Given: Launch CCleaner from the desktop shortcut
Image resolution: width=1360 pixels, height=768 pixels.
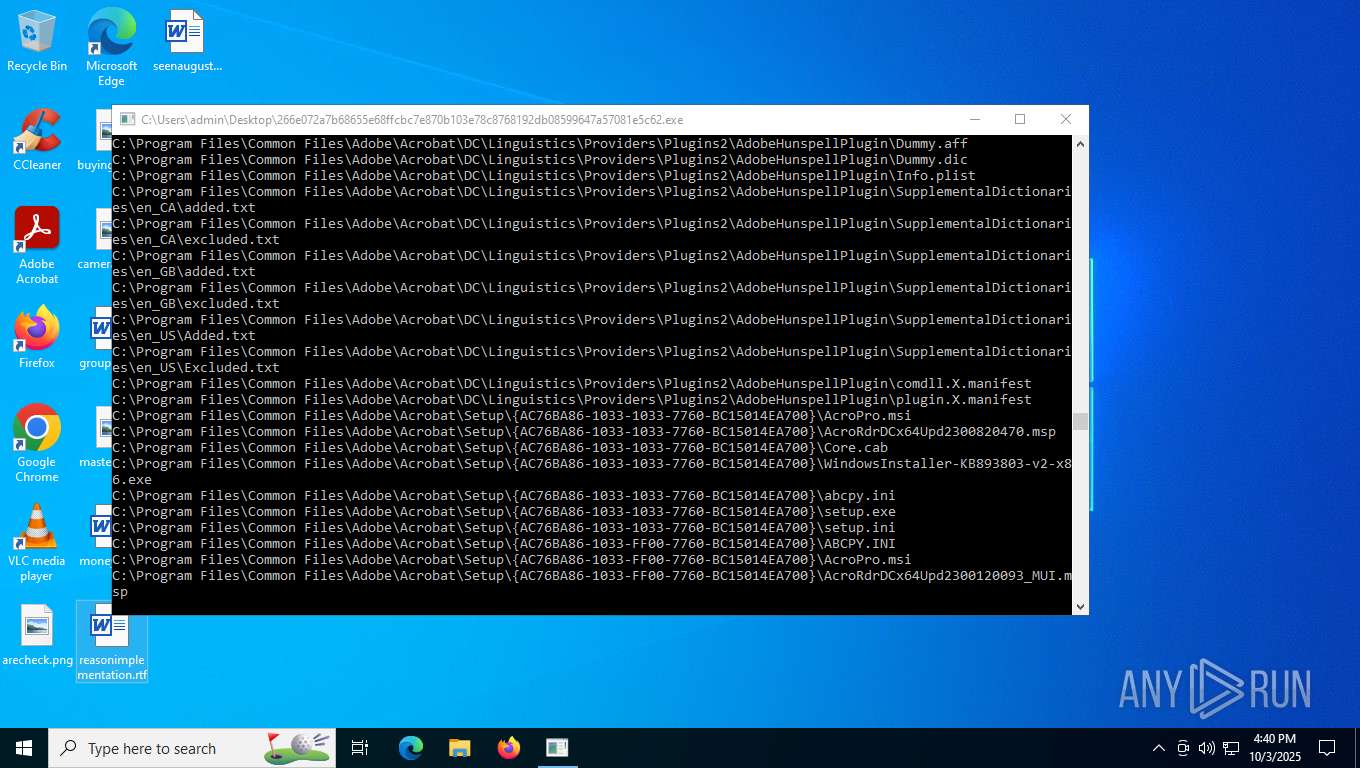Looking at the screenshot, I should point(37,140).
